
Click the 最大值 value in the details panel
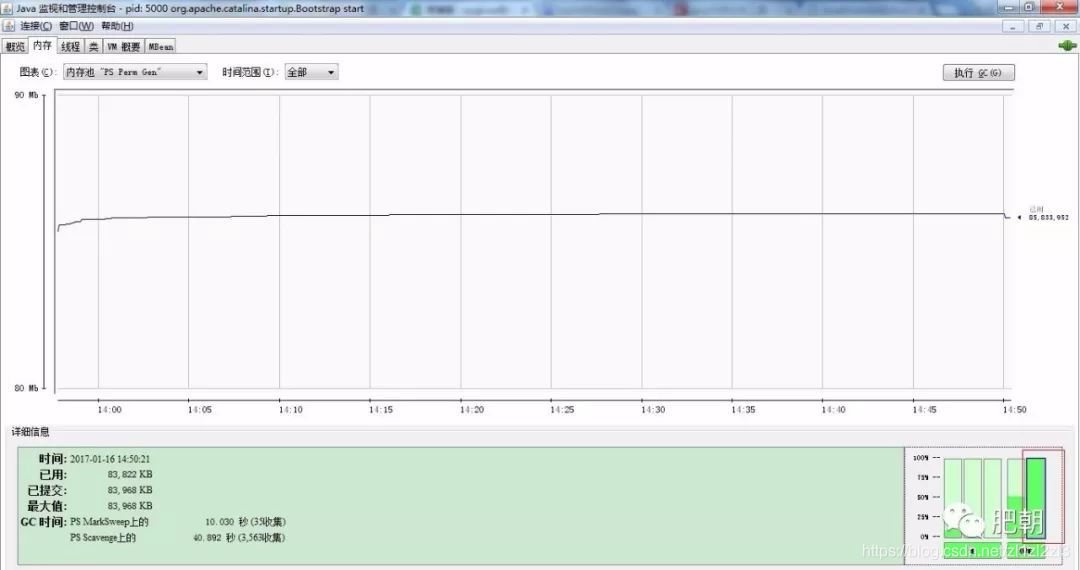pos(129,506)
